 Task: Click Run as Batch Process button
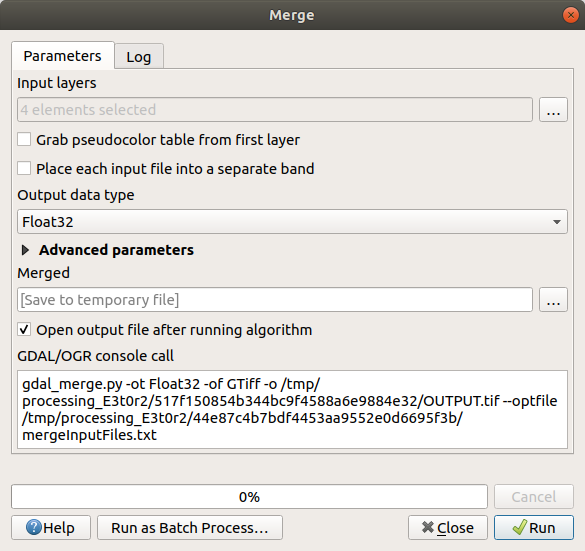point(190,527)
